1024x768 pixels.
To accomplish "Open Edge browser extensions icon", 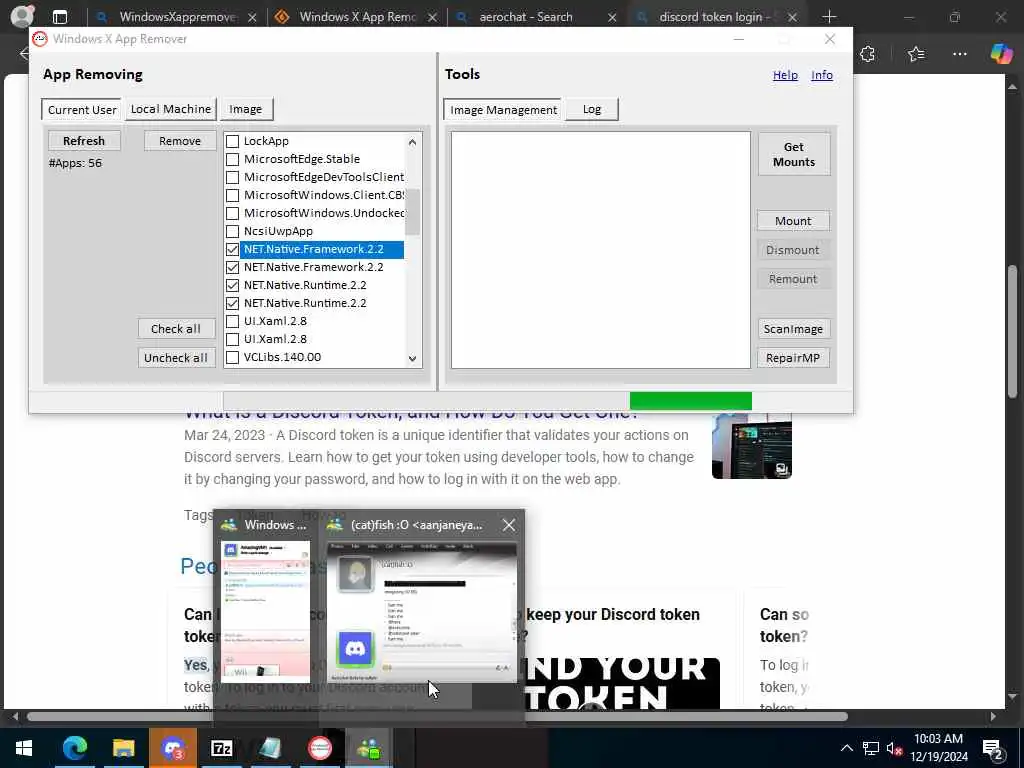I will [x=867, y=54].
